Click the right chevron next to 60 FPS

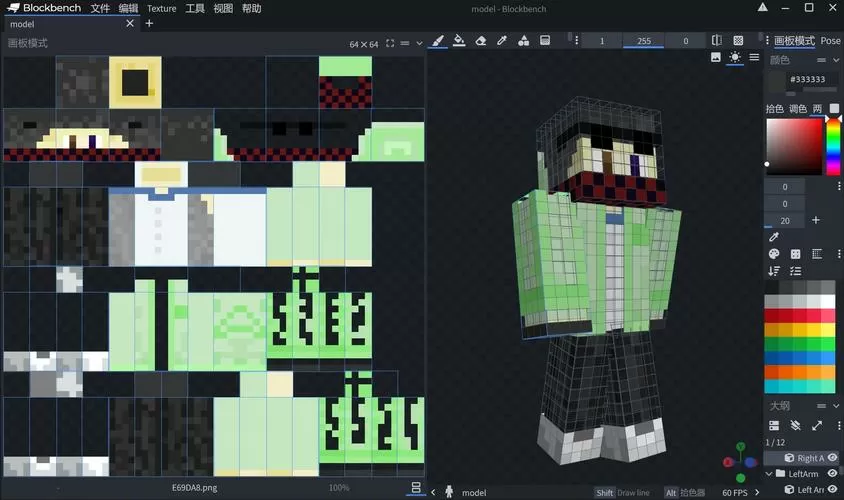[757, 492]
